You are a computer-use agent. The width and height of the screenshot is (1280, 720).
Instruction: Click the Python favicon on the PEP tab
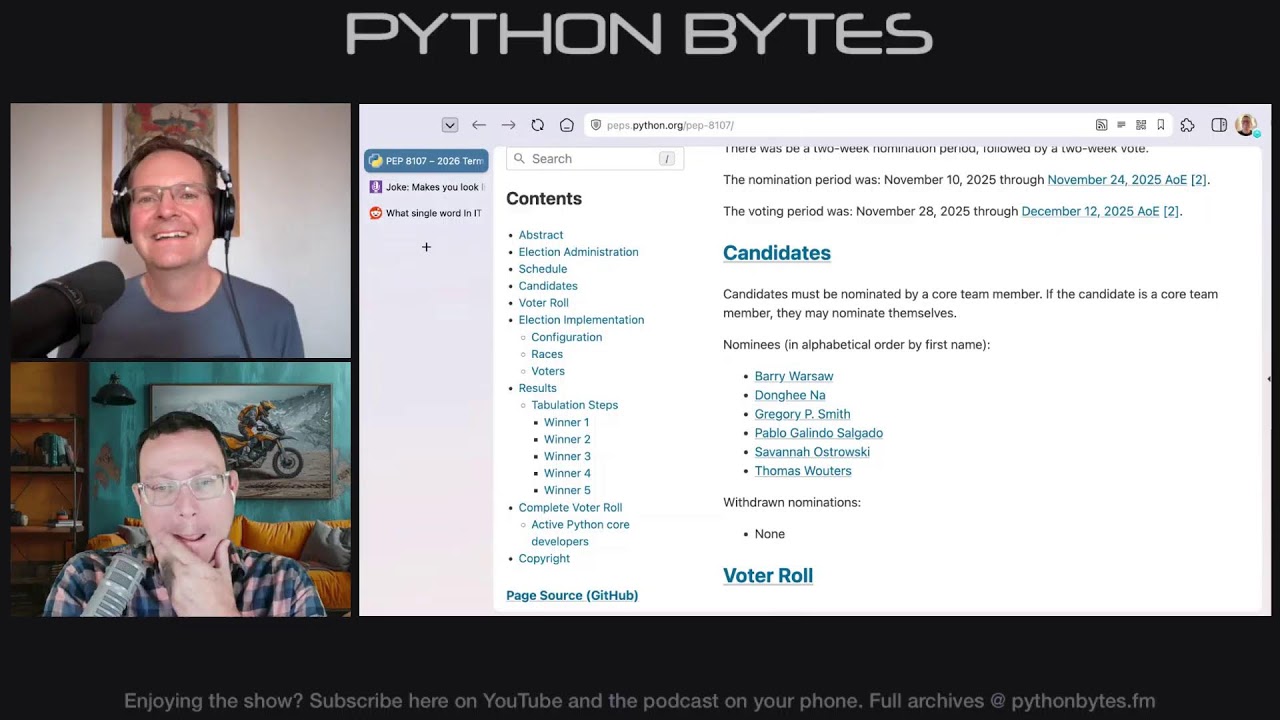pyautogui.click(x=376, y=161)
